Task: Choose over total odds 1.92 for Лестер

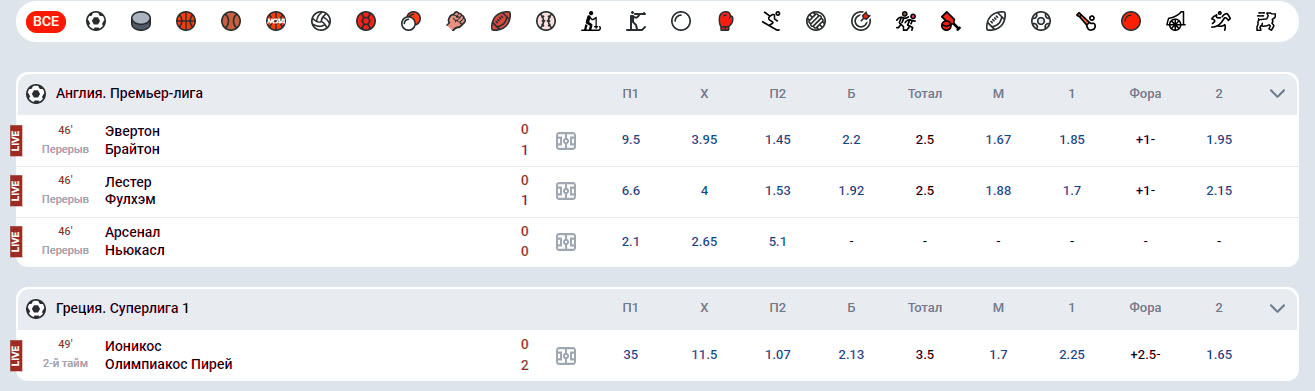Action: coord(851,191)
